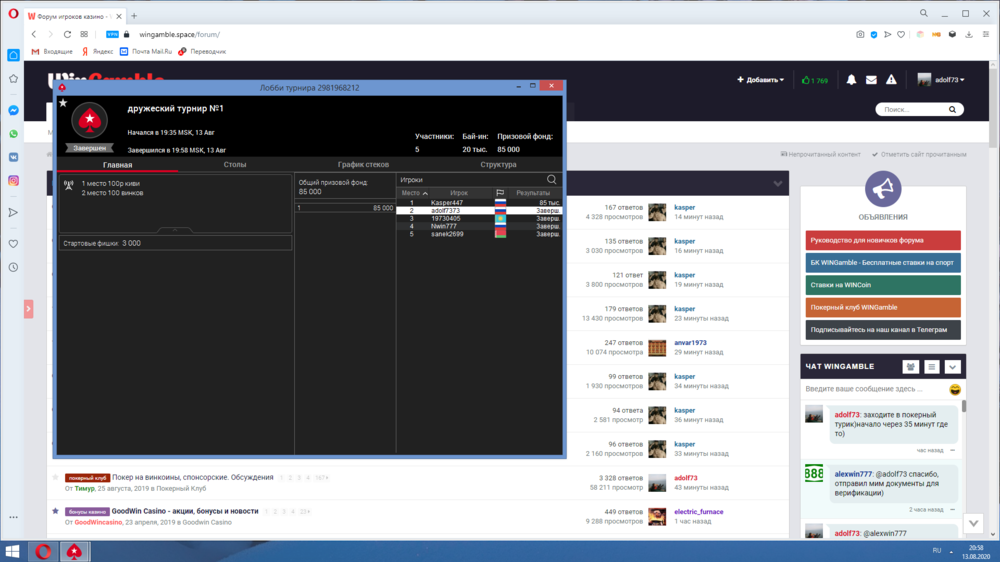Click the emoji smiley in chat input
The height and width of the screenshot is (562, 1000).
[955, 388]
